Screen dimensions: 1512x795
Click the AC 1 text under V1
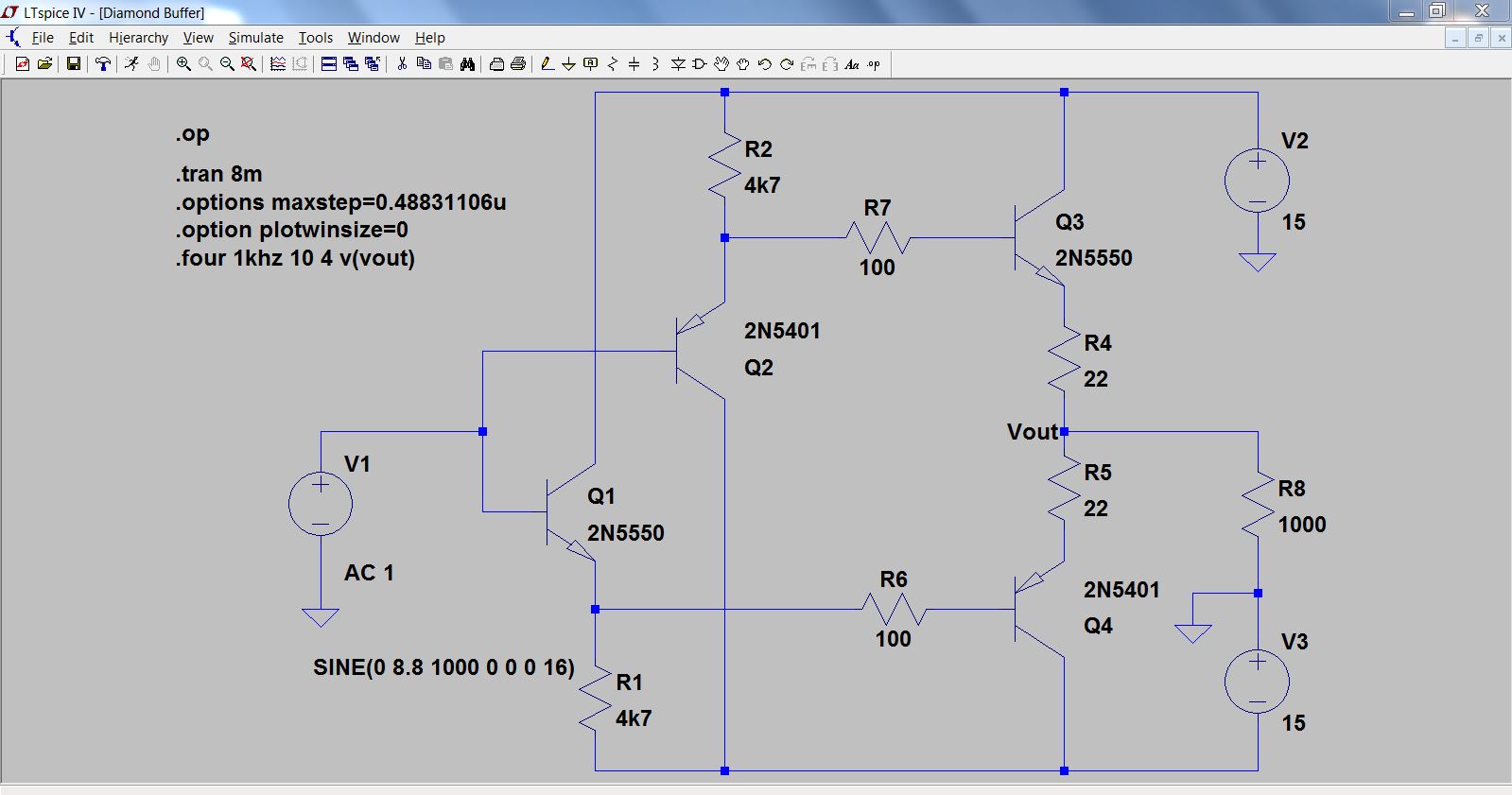[369, 573]
